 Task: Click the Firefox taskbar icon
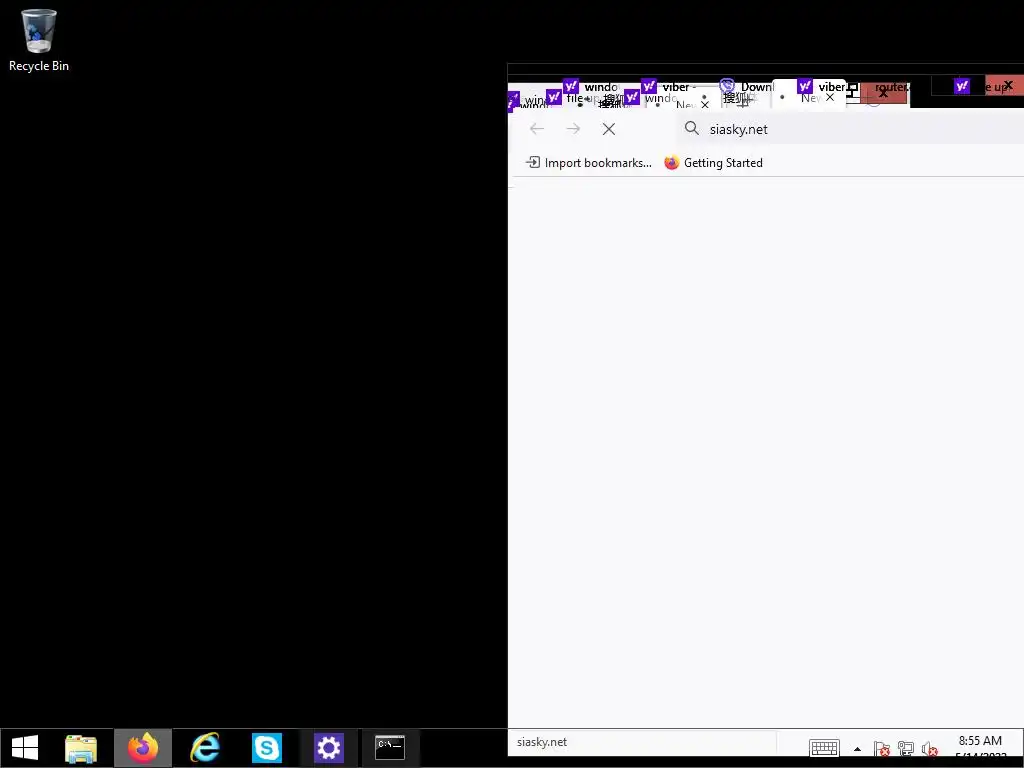143,748
